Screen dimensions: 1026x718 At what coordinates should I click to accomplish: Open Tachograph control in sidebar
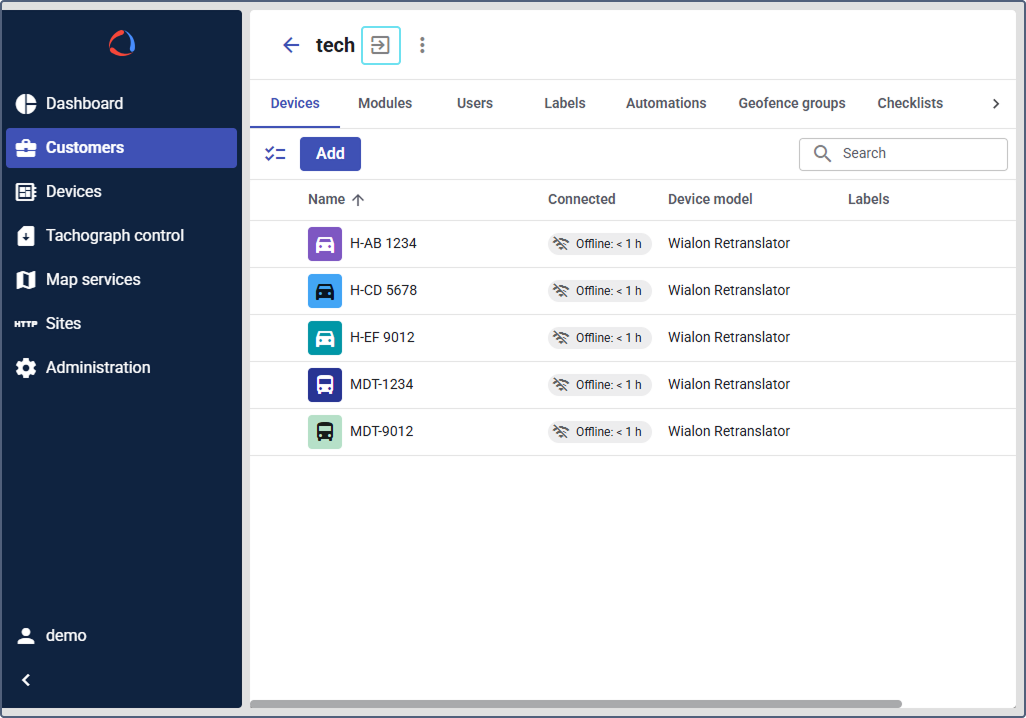(115, 236)
